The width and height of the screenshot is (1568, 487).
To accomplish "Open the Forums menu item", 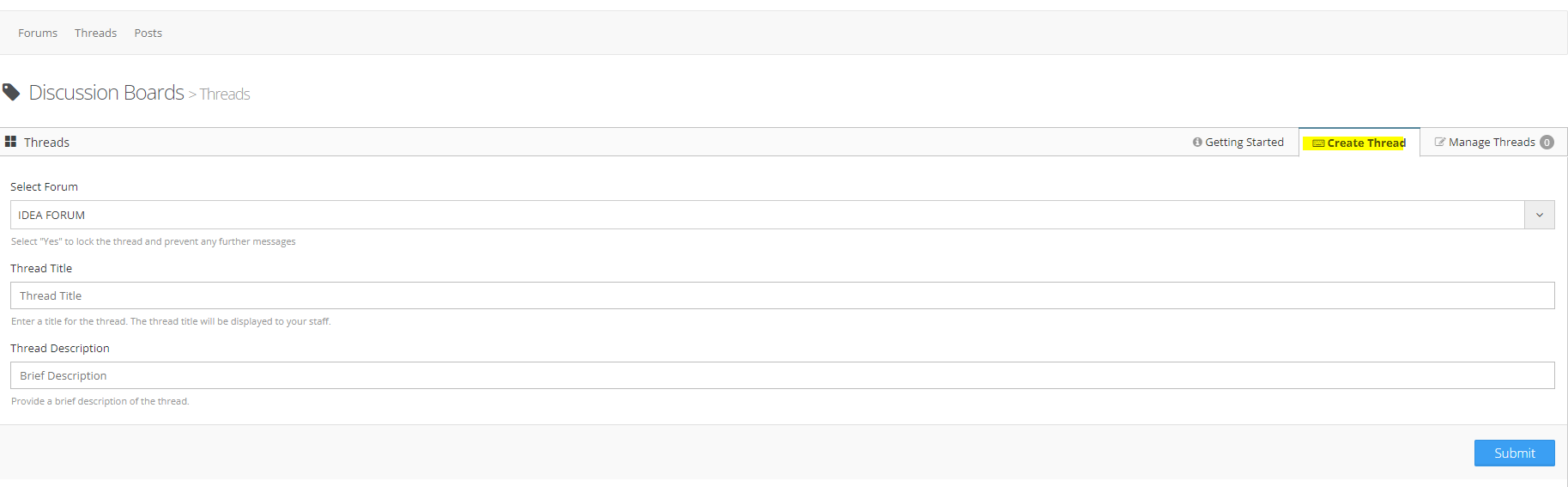I will [x=38, y=33].
